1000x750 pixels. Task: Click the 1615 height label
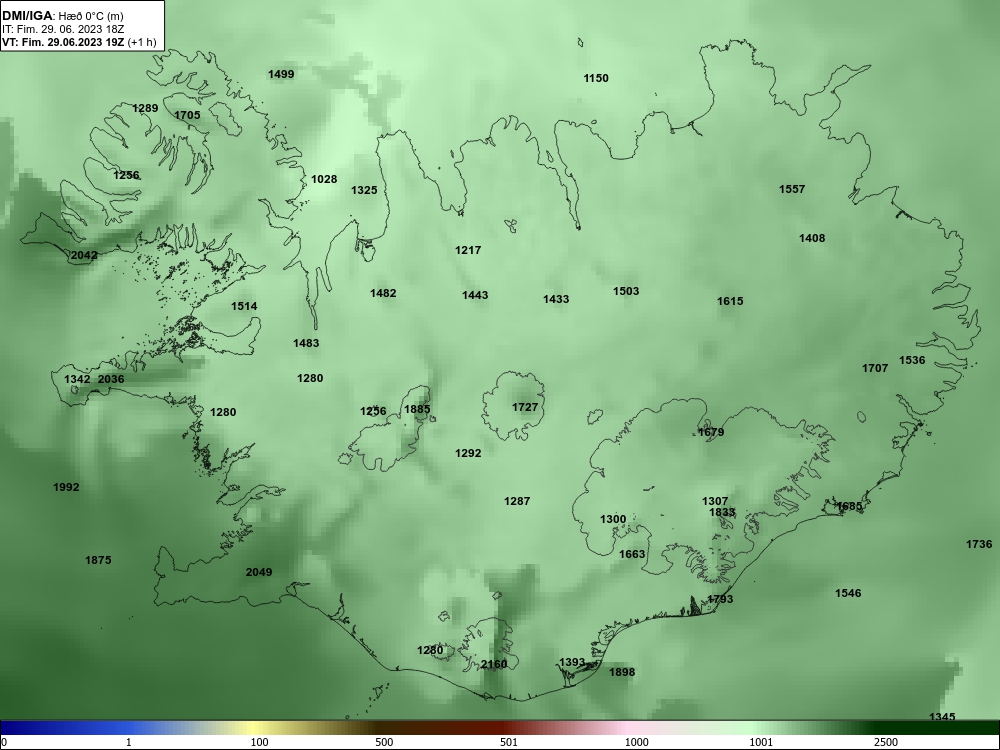click(730, 301)
